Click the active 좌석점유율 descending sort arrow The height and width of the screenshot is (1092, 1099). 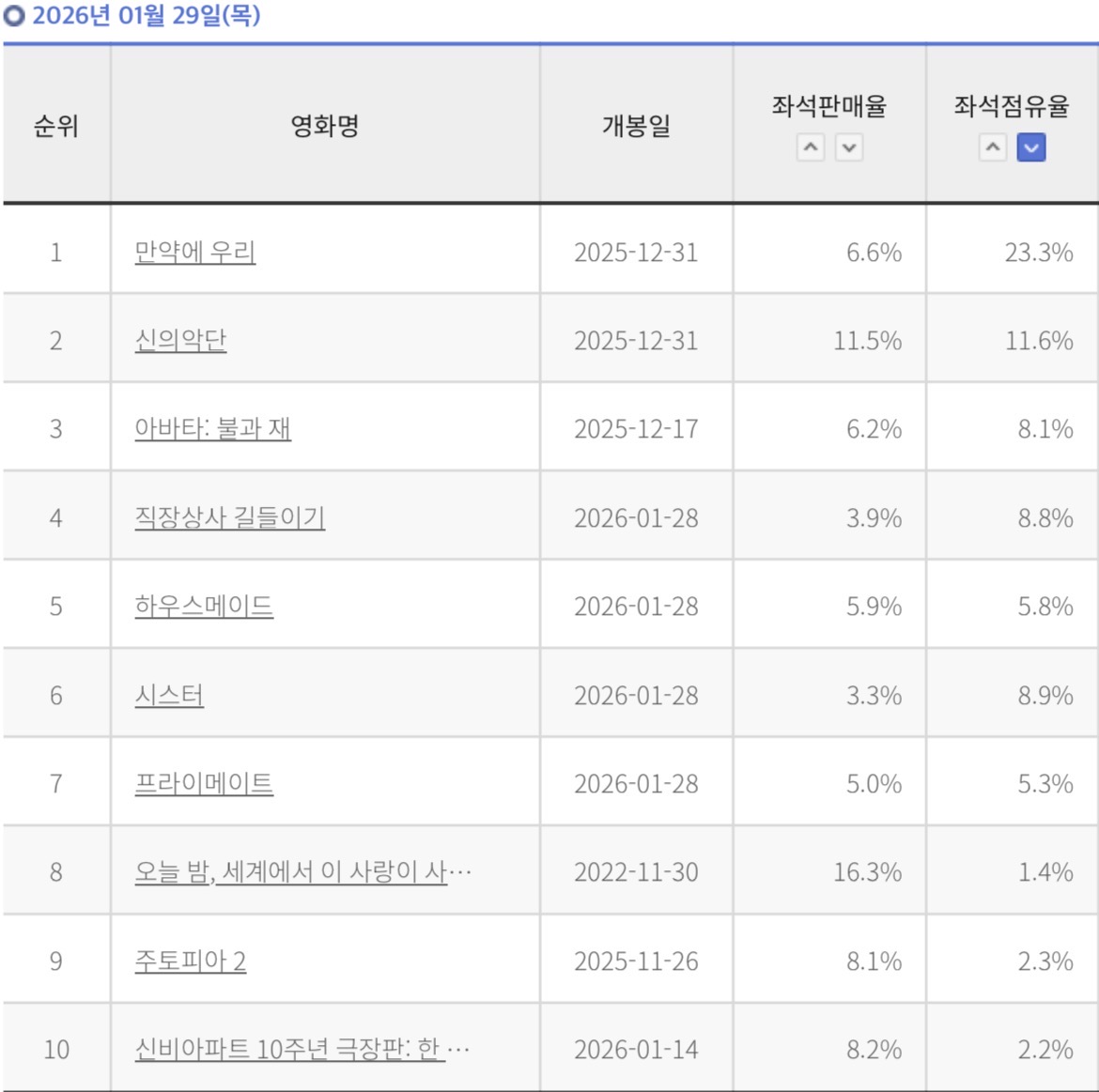(x=1031, y=147)
